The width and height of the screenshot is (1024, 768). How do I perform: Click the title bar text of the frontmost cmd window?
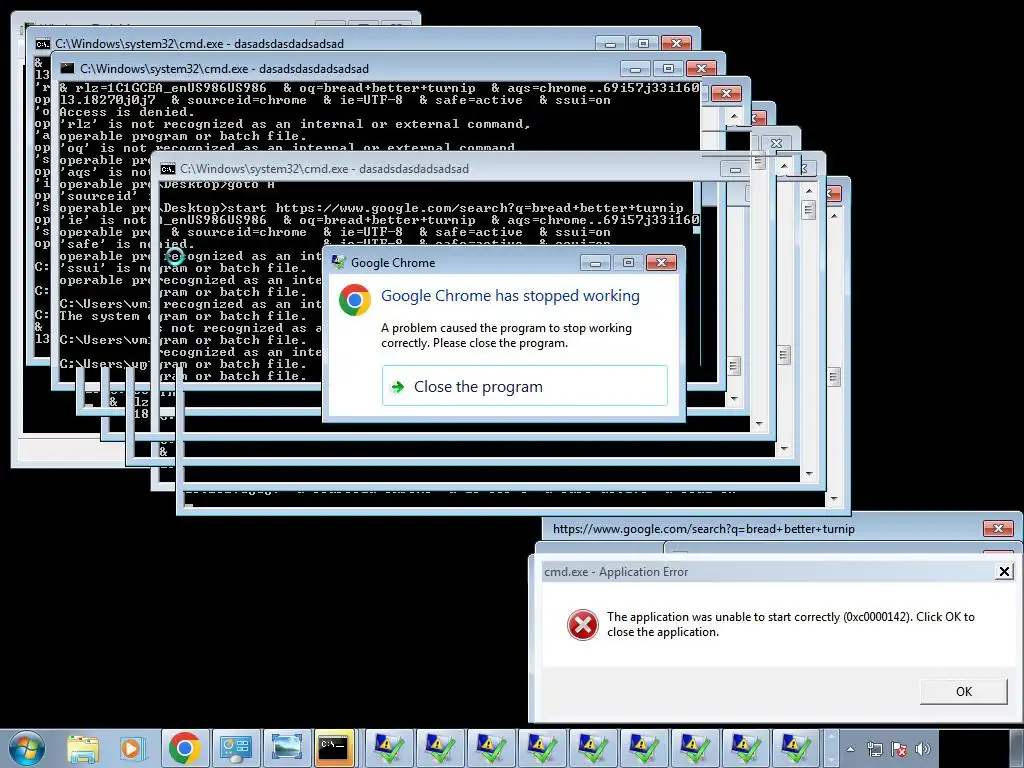(324, 169)
